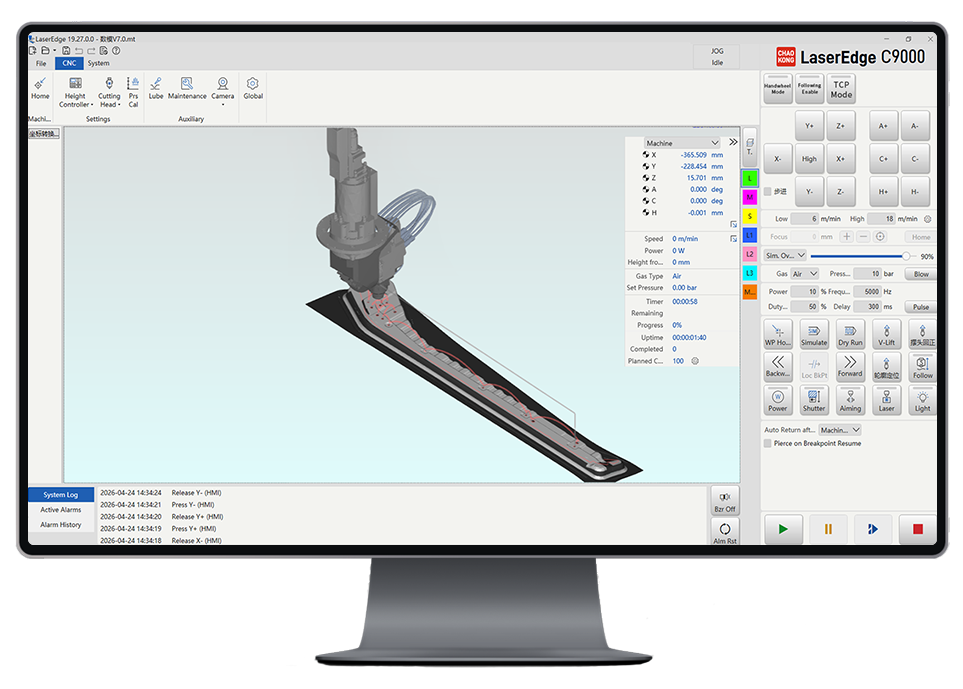Click the orange pause button

[828, 529]
